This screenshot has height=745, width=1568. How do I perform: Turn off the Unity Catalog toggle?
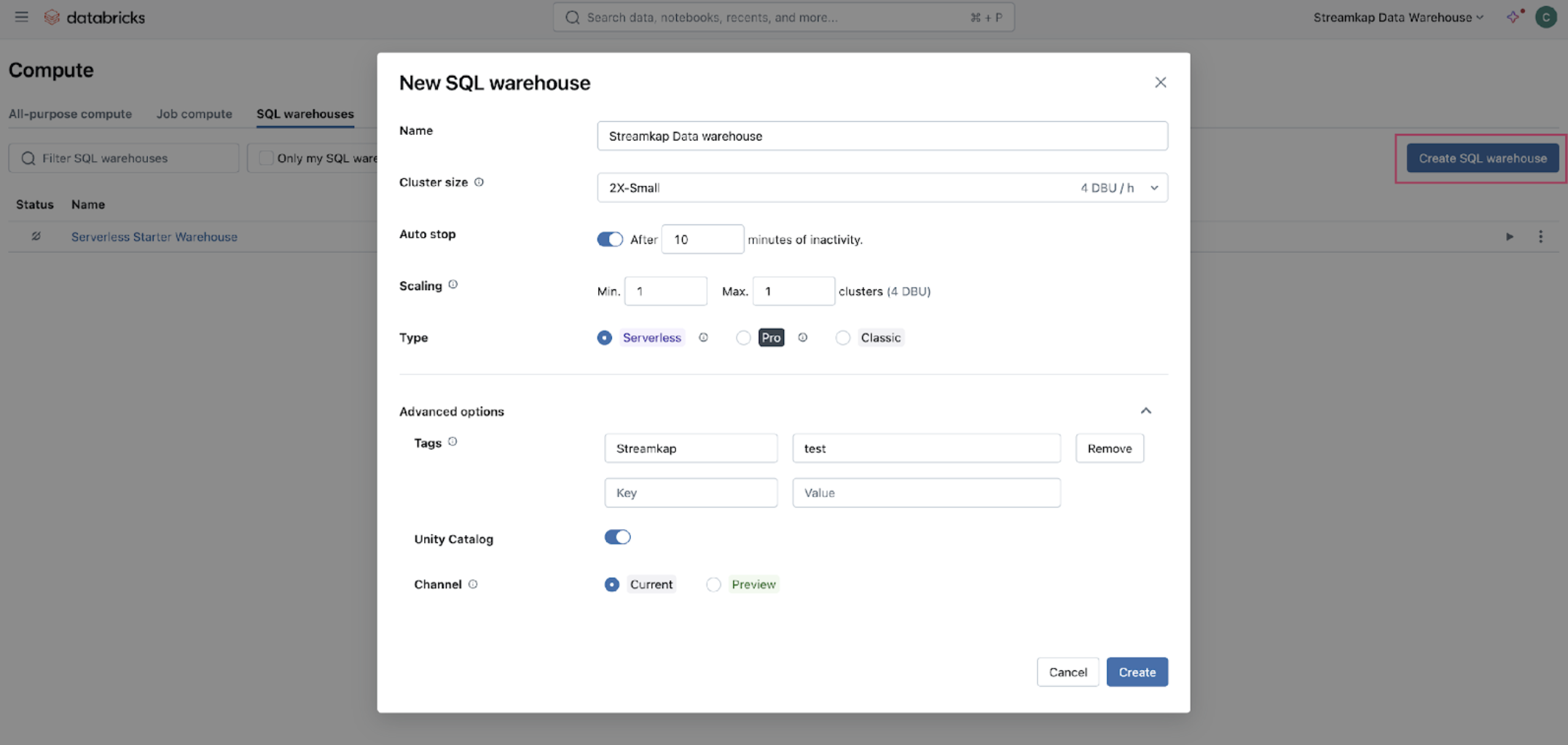click(617, 537)
